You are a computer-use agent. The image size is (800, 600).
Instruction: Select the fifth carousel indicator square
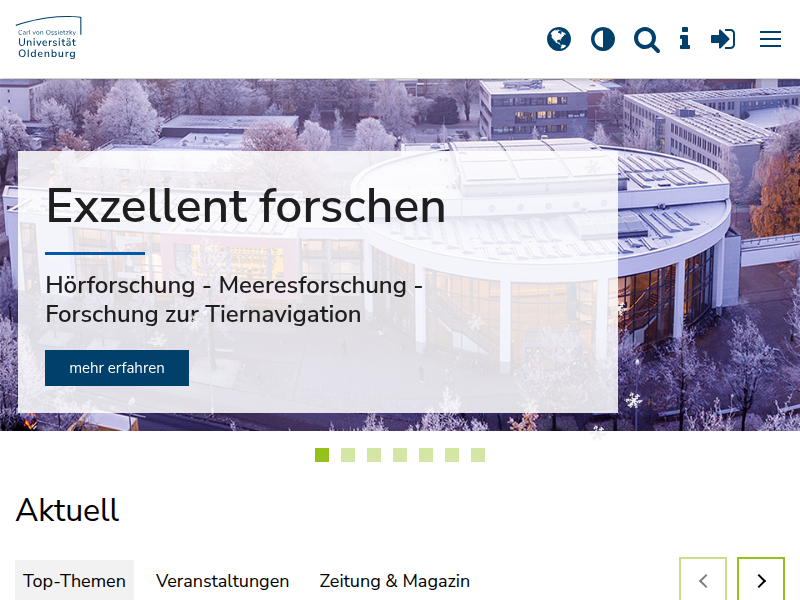426,455
